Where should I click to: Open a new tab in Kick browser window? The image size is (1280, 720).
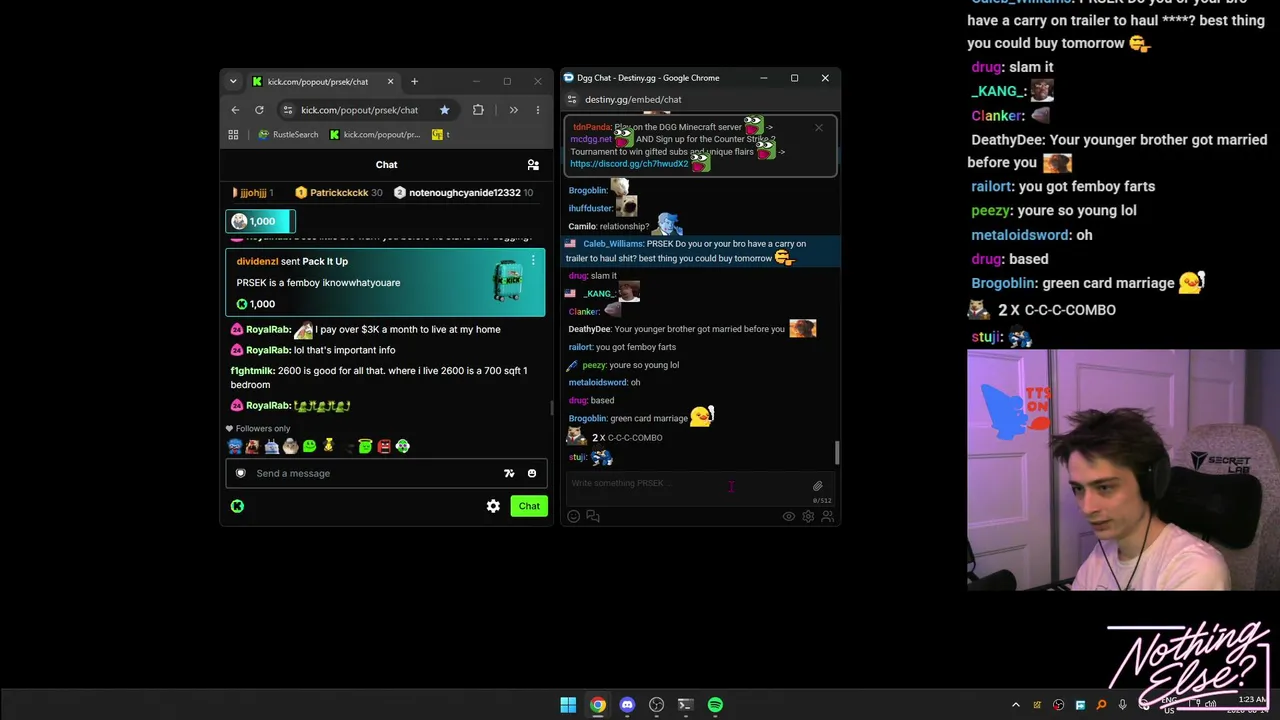414,81
